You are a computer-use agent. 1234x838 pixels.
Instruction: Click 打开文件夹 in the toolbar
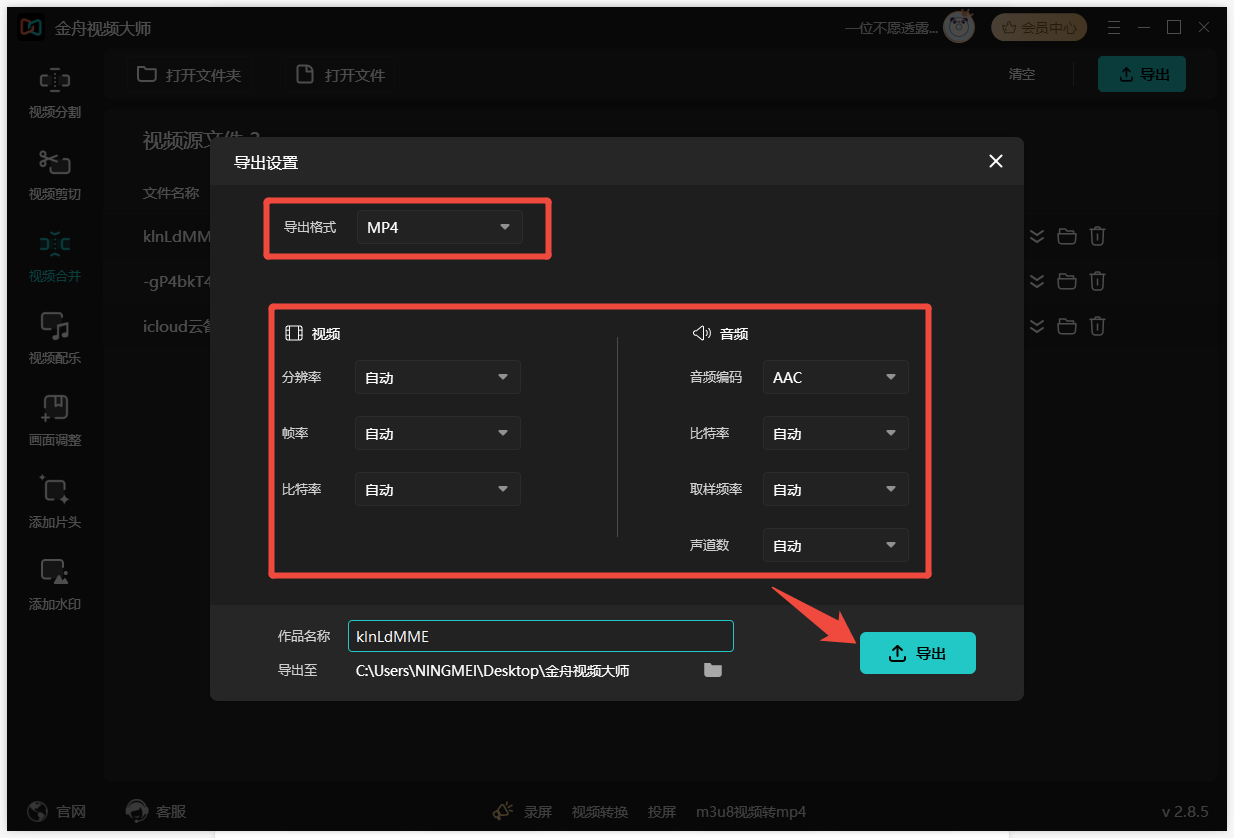coord(189,75)
